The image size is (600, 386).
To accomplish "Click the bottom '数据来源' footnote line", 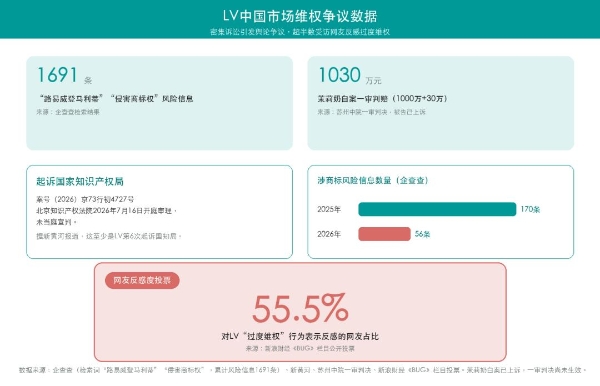I will tap(302, 370).
